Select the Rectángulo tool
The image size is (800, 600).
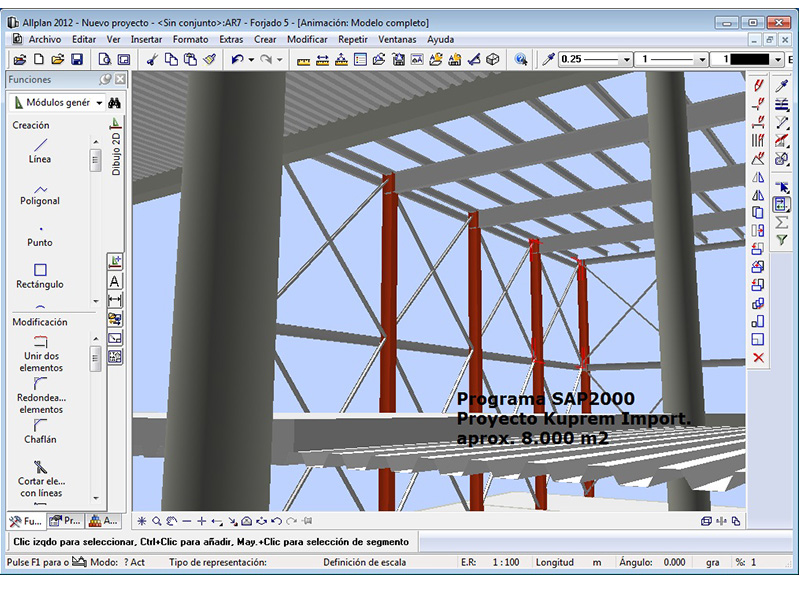40,275
